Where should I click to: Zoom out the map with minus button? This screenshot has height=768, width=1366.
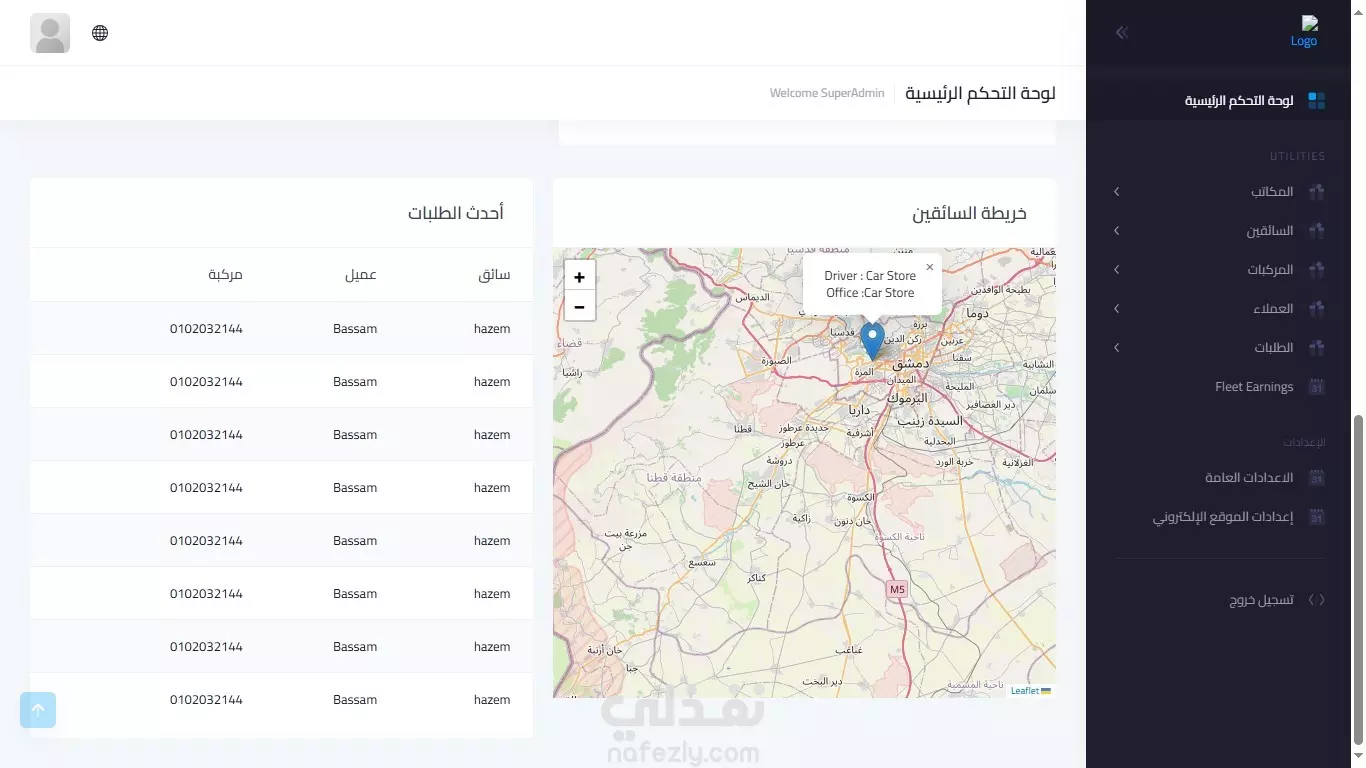point(579,307)
